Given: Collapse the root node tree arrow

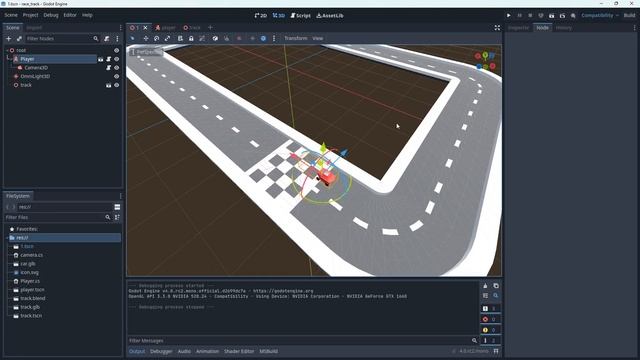Looking at the screenshot, I should point(7,51).
